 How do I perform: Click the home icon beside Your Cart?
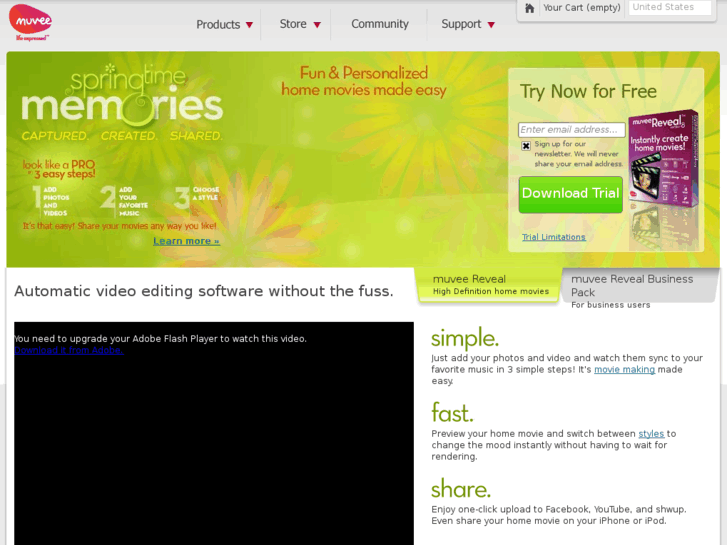(529, 8)
